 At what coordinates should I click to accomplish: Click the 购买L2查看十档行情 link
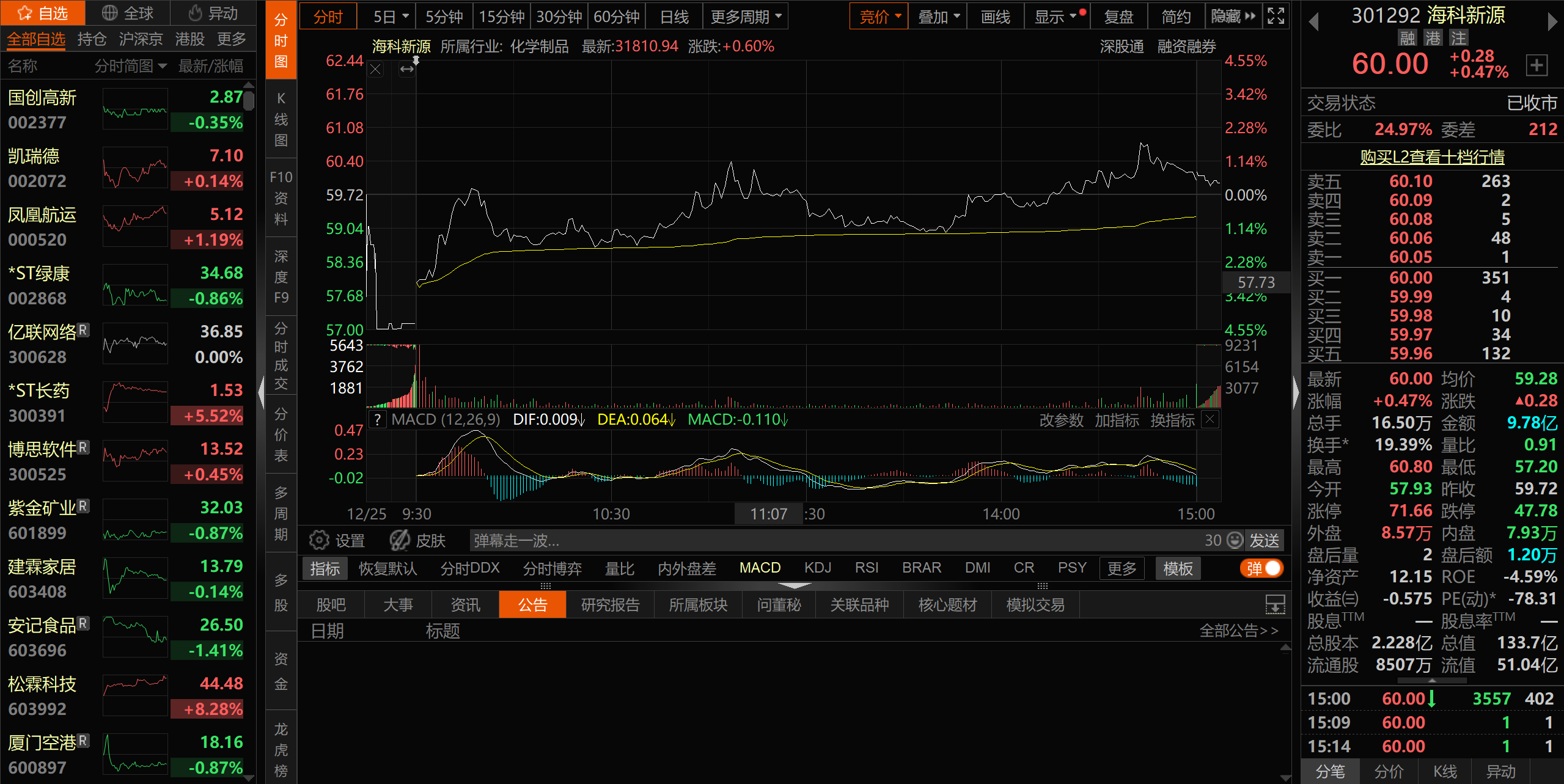coord(1432,157)
